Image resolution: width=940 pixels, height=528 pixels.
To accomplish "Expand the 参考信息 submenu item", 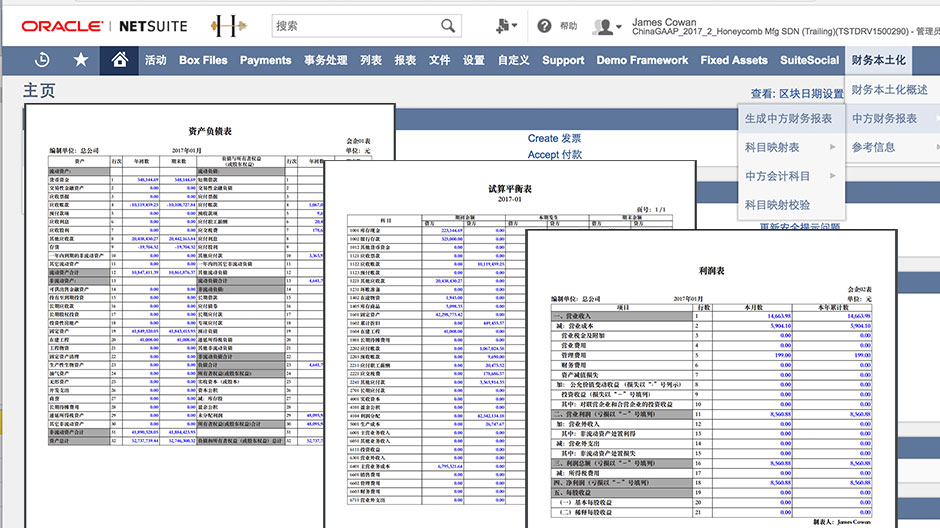I will (x=873, y=147).
